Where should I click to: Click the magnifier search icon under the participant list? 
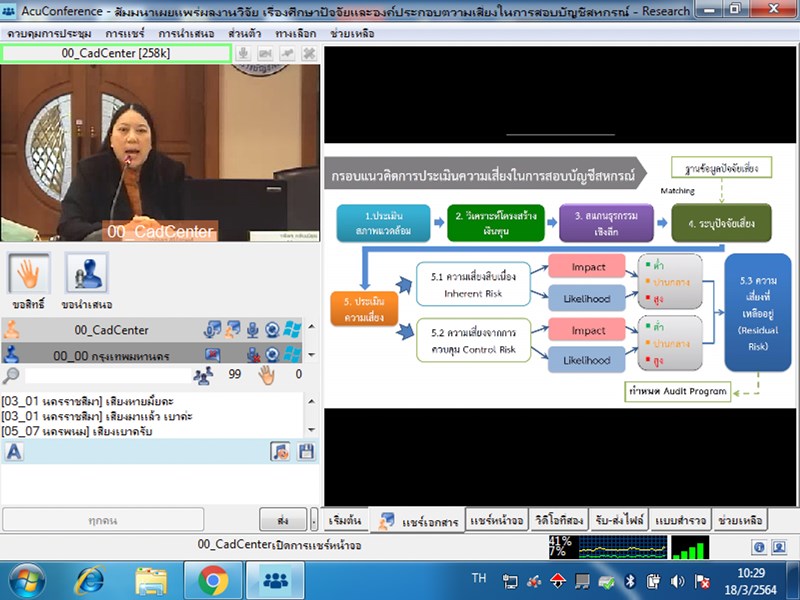pyautogui.click(x=11, y=376)
